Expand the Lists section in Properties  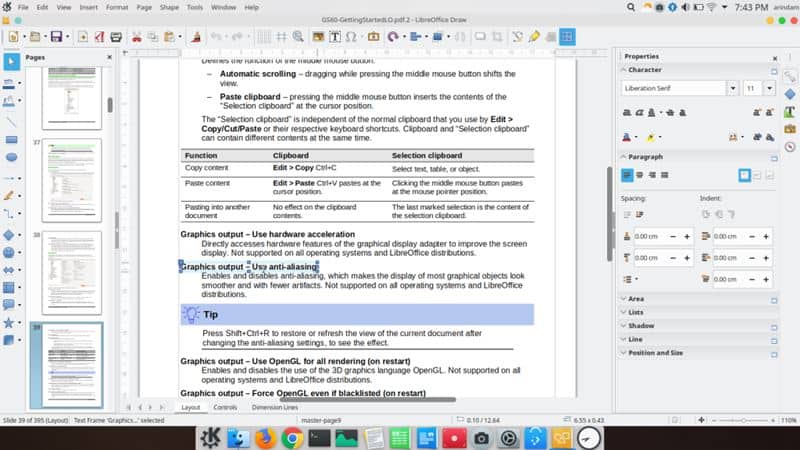(636, 312)
